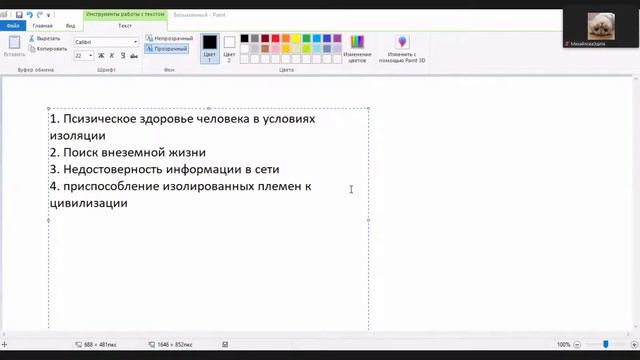Pick the purple color swatch in top row
Image resolution: width=640 pixels, height=360 pixels.
tap(337, 38)
